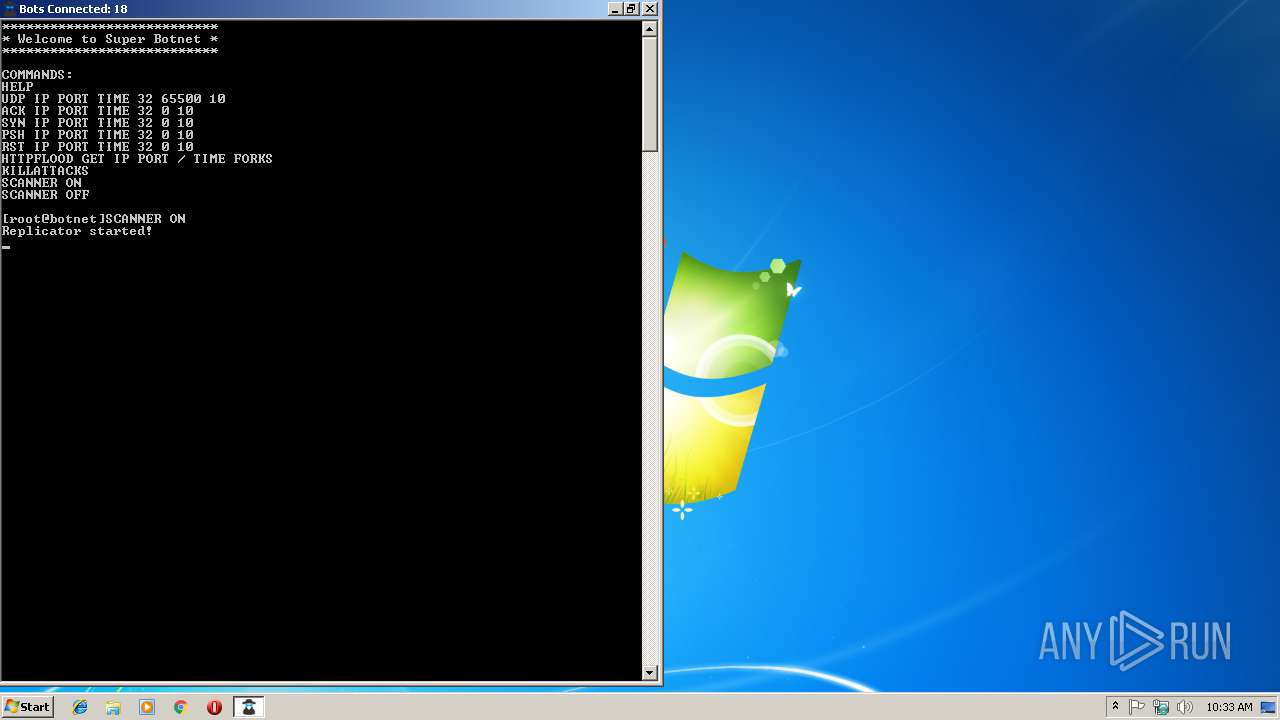Select the active botnet console taskbar button

click(x=248, y=707)
